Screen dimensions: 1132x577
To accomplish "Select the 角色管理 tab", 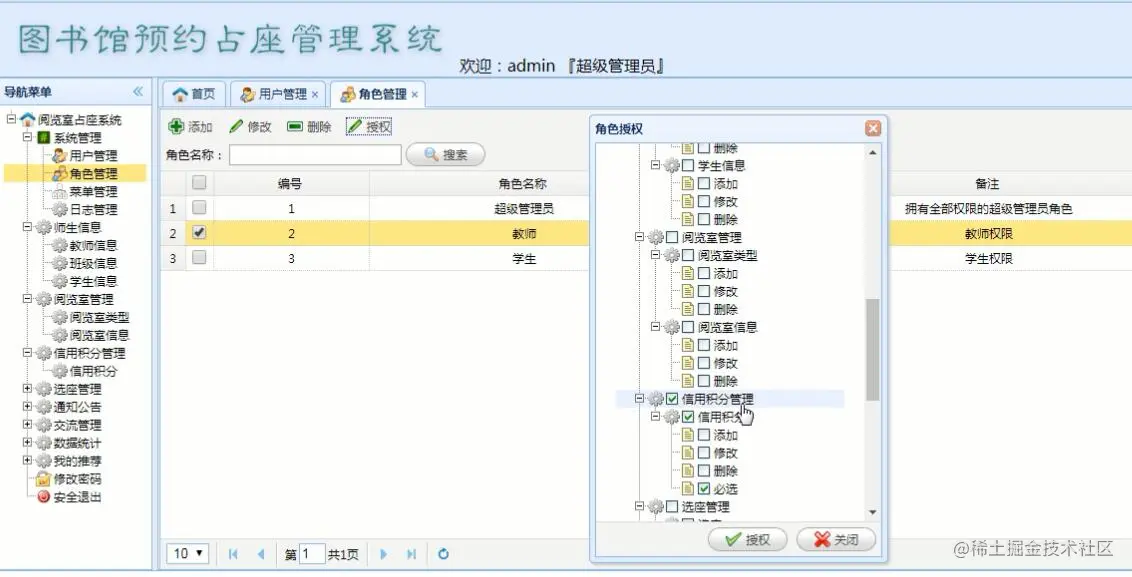I will tap(378, 95).
